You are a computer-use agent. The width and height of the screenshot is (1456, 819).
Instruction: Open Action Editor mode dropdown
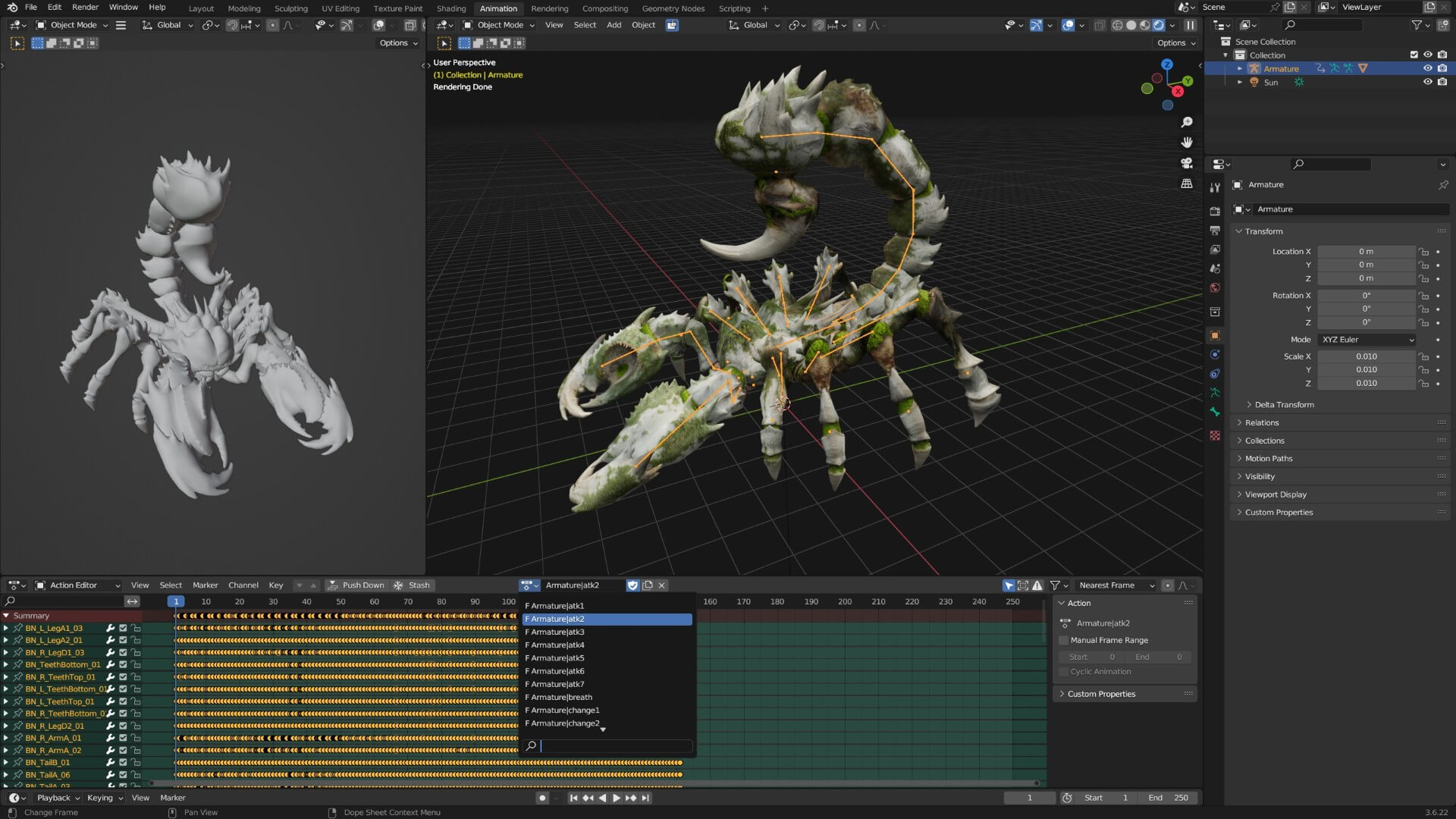[x=78, y=585]
